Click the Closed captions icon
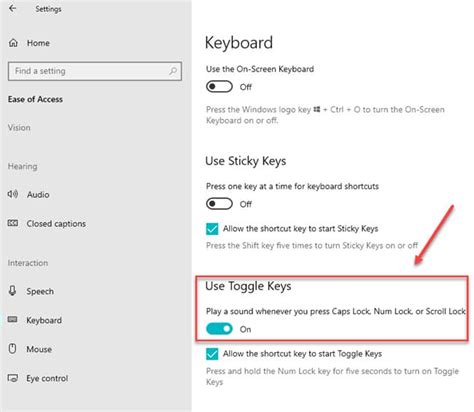This screenshot has height=412, width=474. (x=13, y=223)
